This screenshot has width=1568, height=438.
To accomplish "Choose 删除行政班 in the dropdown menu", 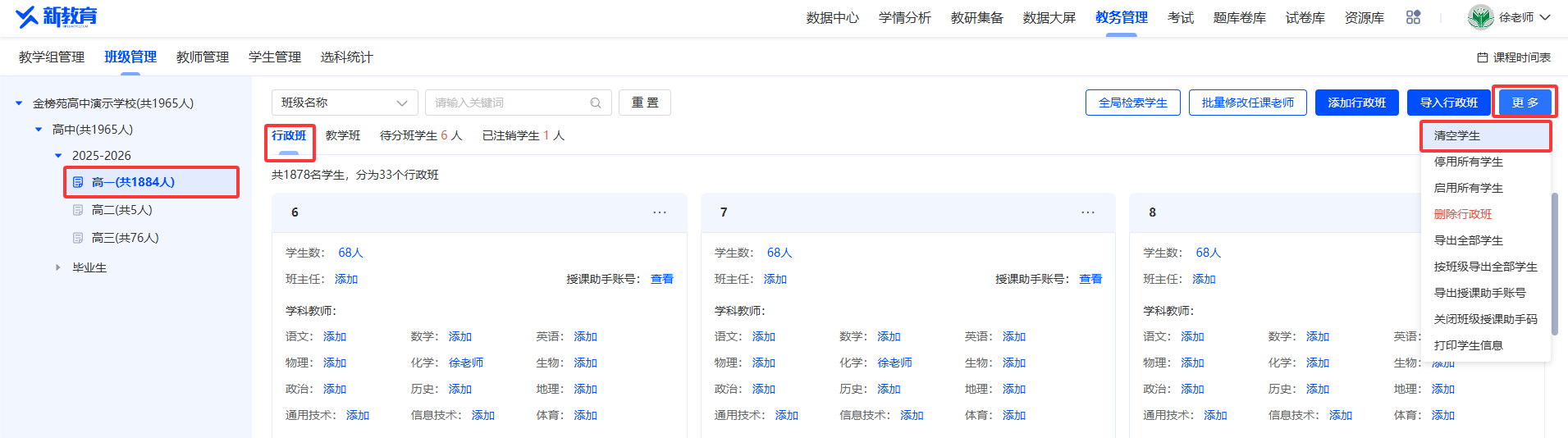I will [1462, 214].
